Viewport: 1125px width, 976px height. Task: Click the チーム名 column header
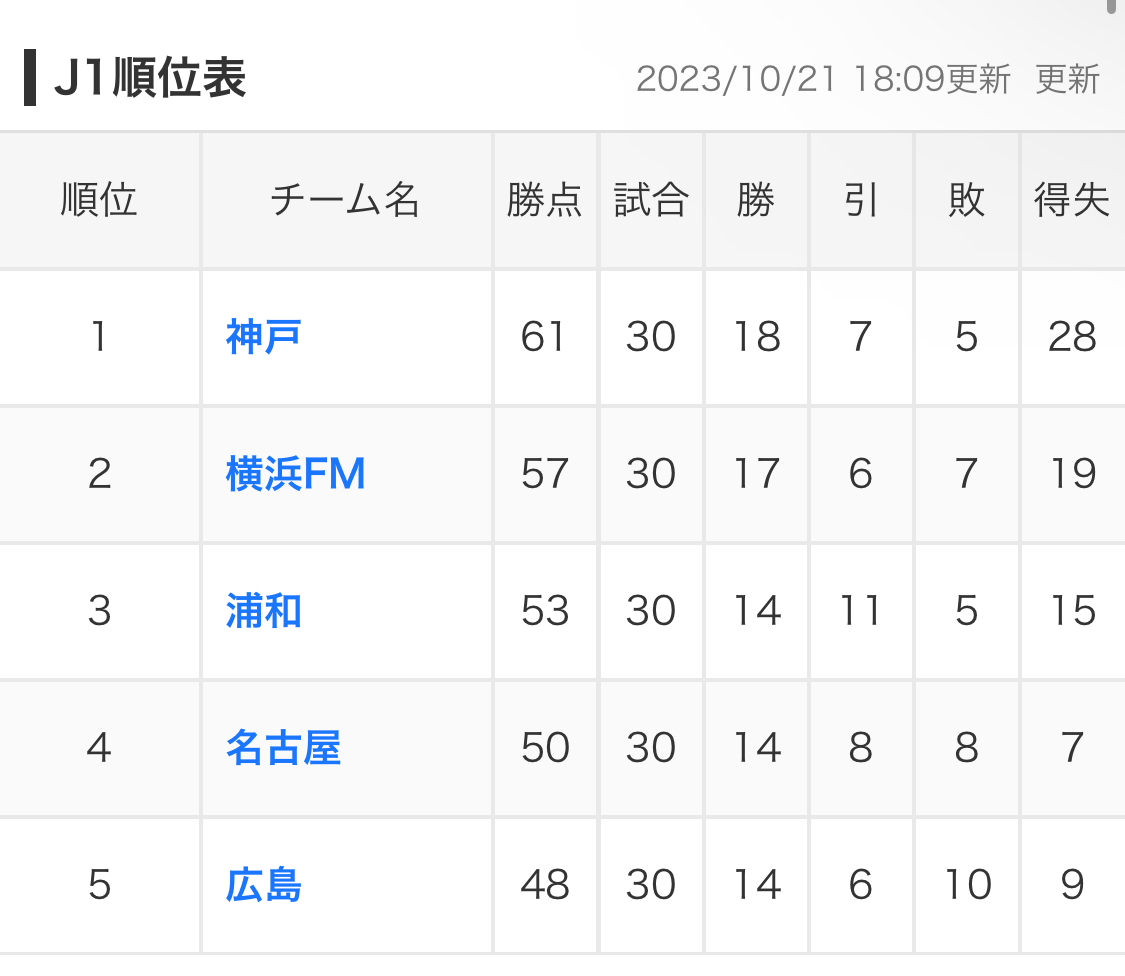[x=347, y=200]
